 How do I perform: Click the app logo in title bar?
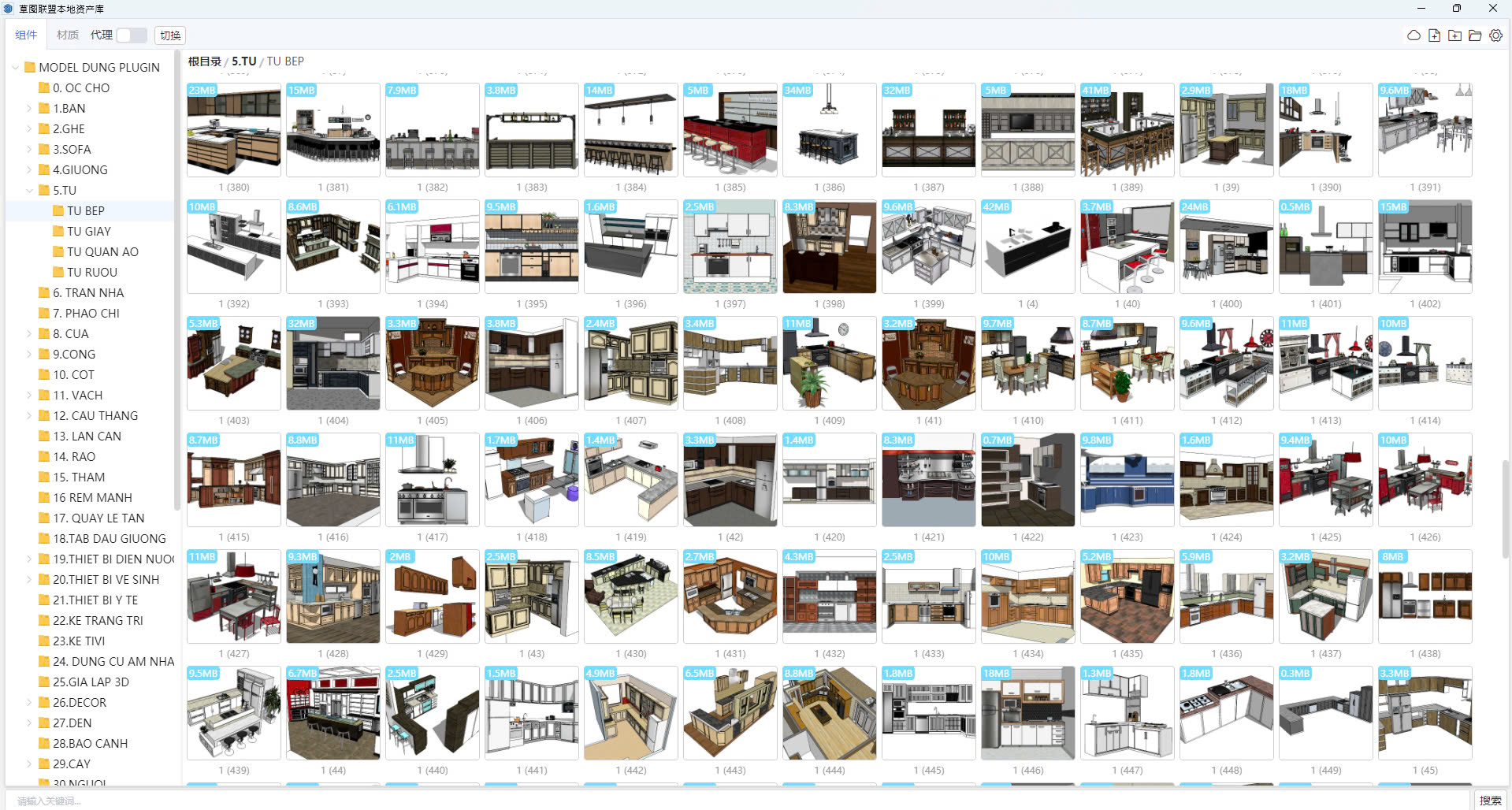pyautogui.click(x=9, y=9)
